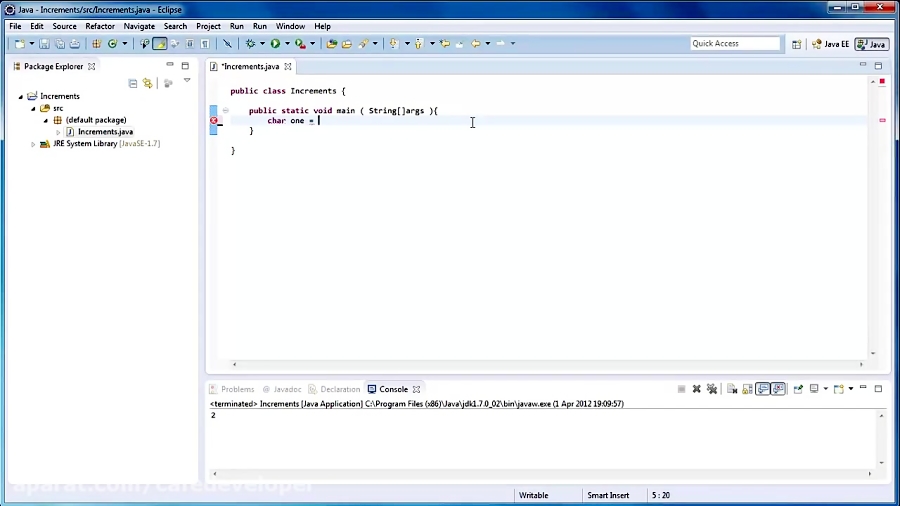Click the Previous Annotation icon
The height and width of the screenshot is (506, 900).
(418, 44)
